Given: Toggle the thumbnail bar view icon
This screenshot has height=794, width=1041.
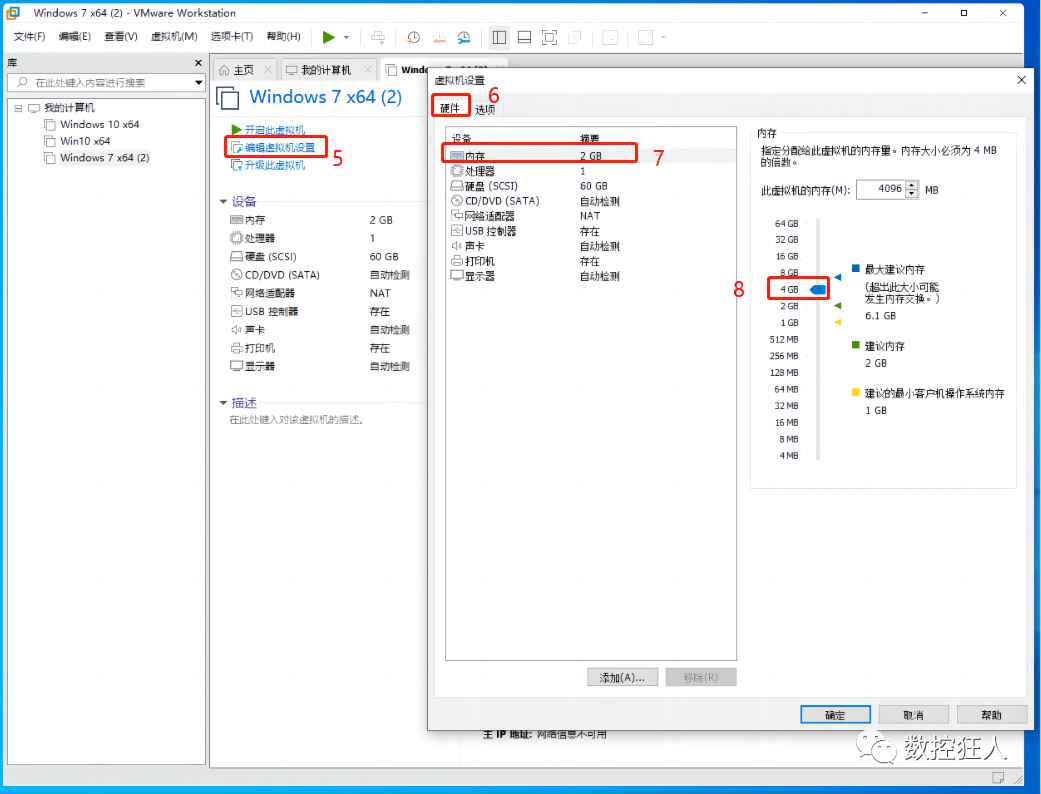Looking at the screenshot, I should click(524, 37).
